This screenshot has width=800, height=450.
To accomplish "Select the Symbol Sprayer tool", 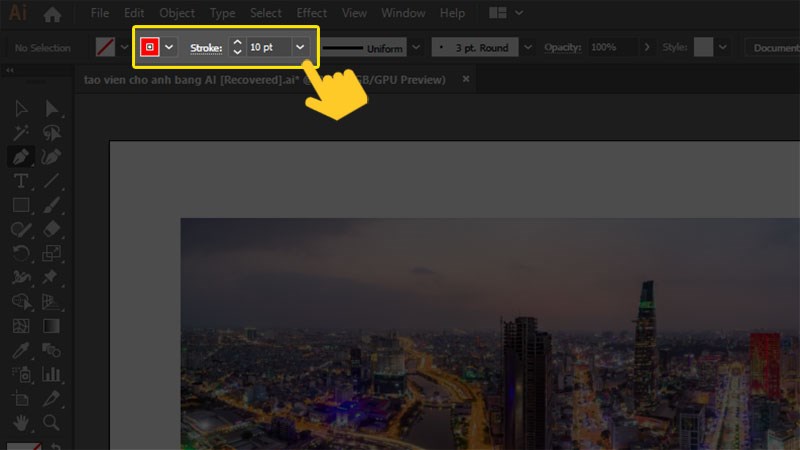I will 22,374.
